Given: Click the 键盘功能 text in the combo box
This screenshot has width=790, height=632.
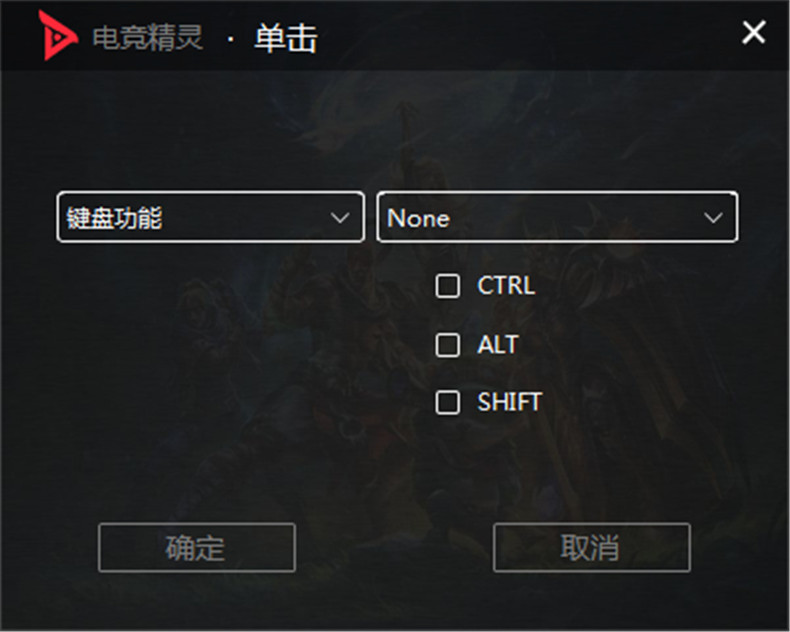Looking at the screenshot, I should click(x=114, y=218).
